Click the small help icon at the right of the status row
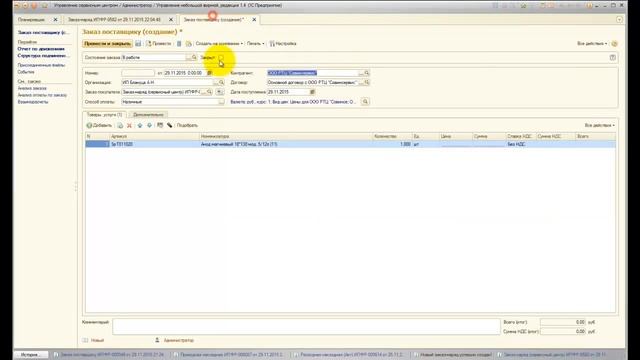This screenshot has height=360, width=640. pyautogui.click(x=613, y=58)
